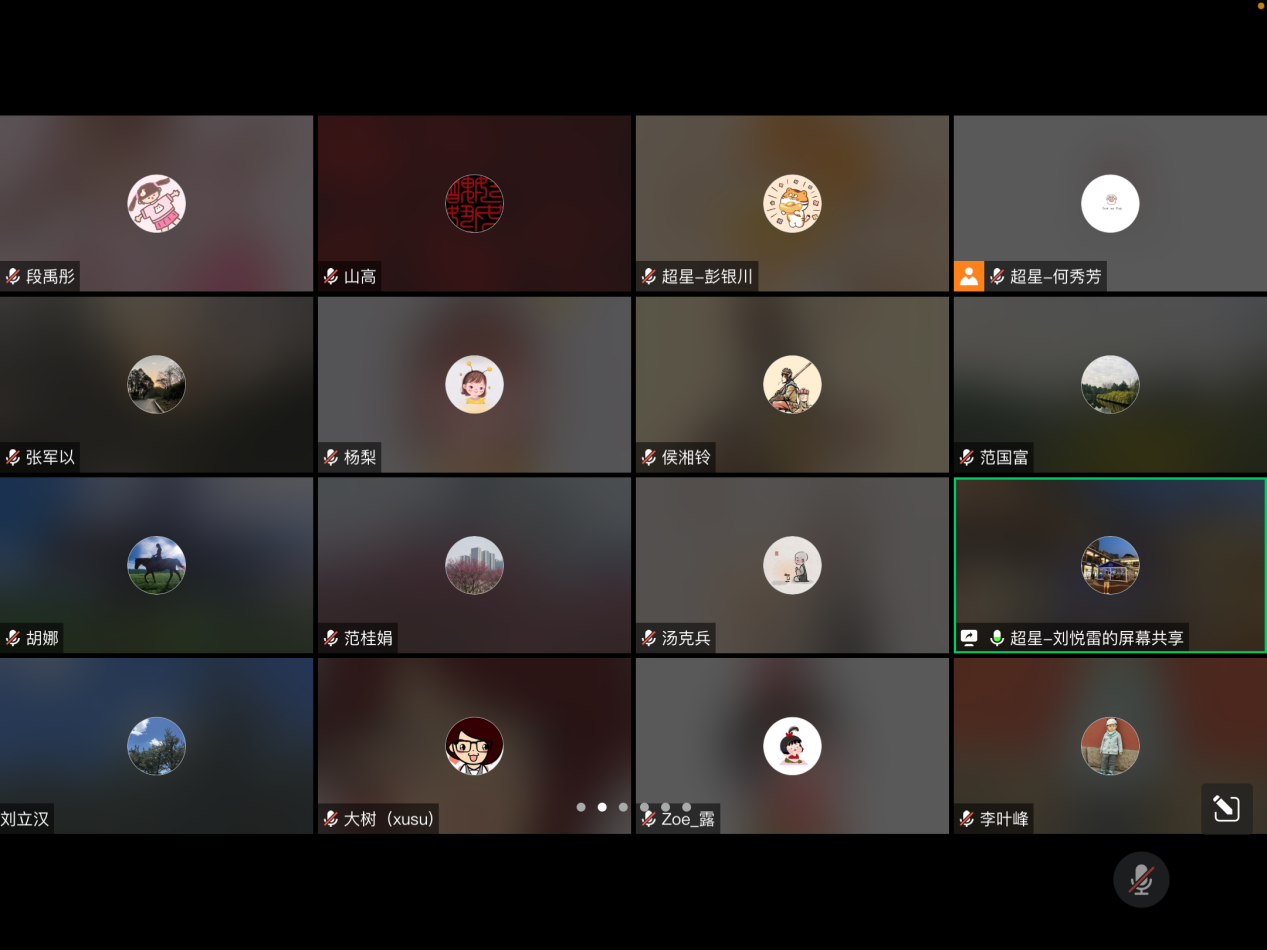Click 杨梨's muted microphone icon
Image resolution: width=1267 pixels, height=950 pixels.
(x=331, y=458)
